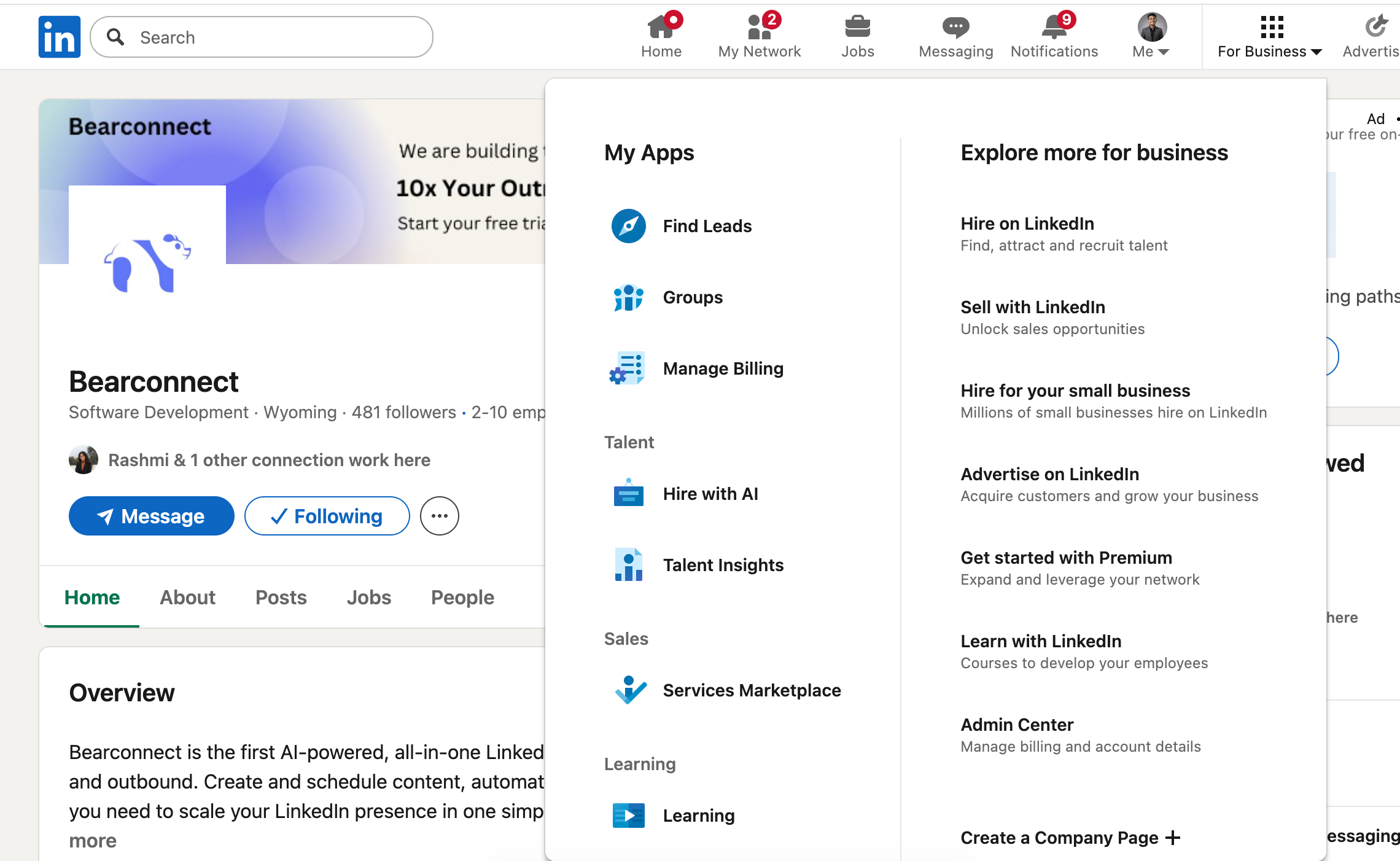This screenshot has height=861, width=1400.
Task: Click the Manage Billing icon
Action: [x=627, y=368]
